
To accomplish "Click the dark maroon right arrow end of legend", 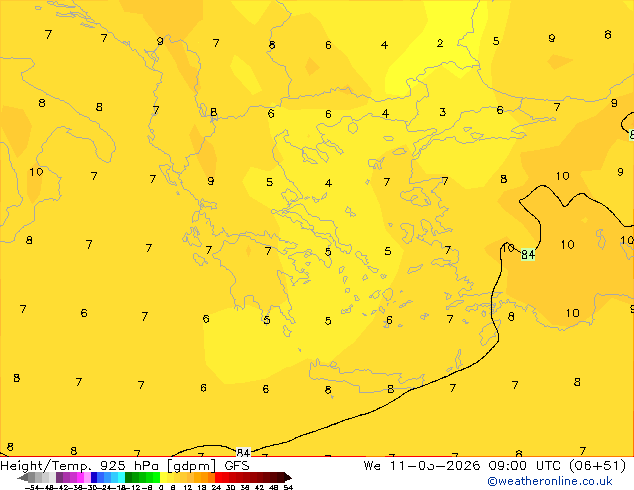I will (x=288, y=477).
